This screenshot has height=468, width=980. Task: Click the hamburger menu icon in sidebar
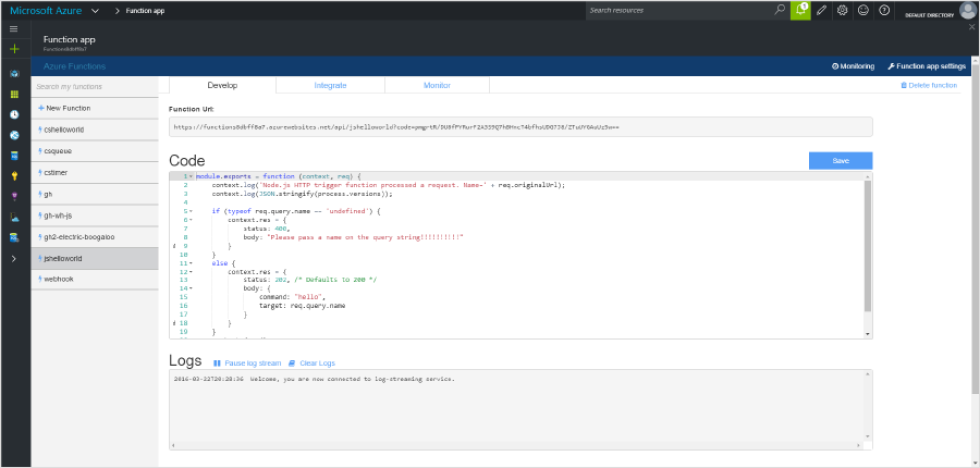tap(14, 29)
